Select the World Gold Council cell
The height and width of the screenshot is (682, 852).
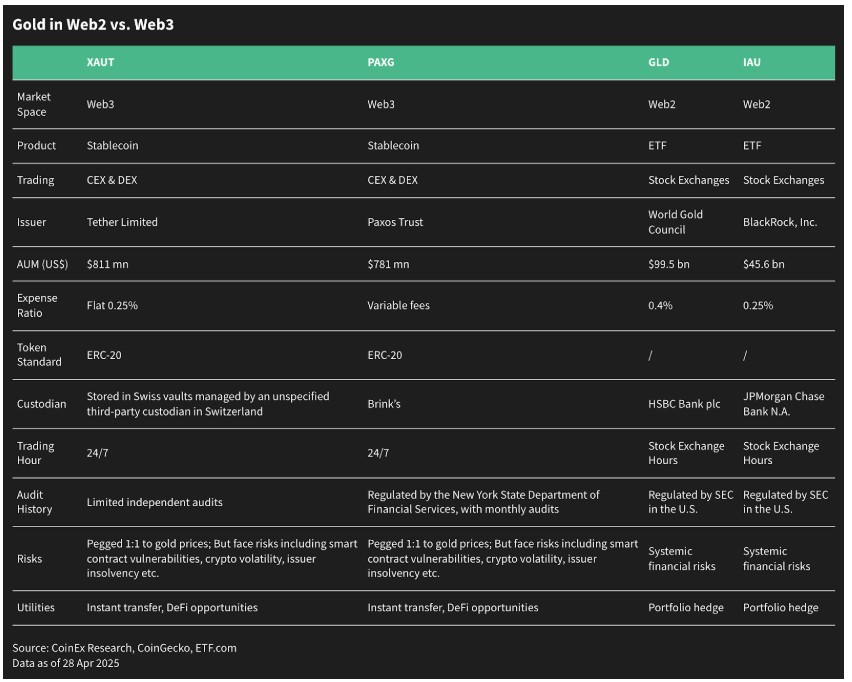tap(675, 222)
